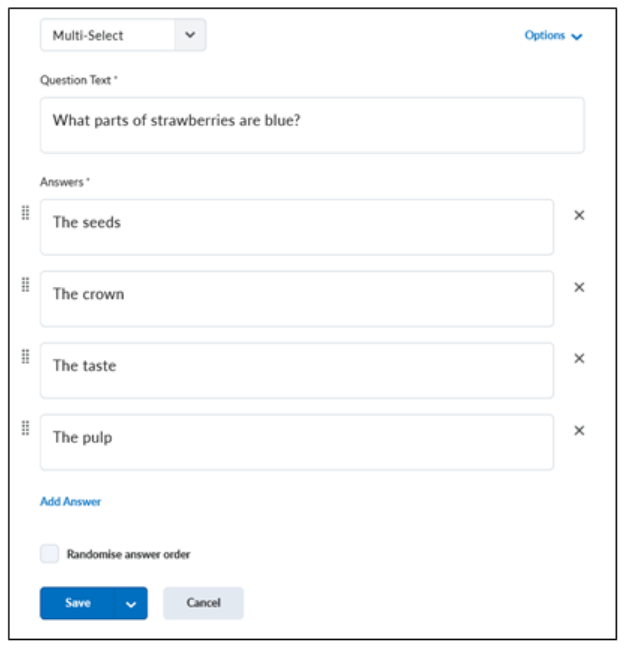Expand the Options menu

(553, 35)
